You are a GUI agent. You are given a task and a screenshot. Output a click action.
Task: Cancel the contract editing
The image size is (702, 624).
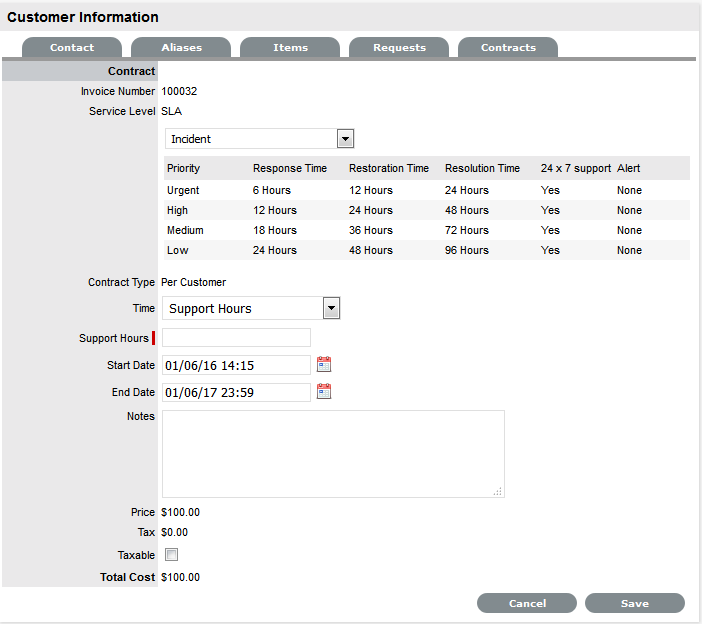(x=527, y=603)
